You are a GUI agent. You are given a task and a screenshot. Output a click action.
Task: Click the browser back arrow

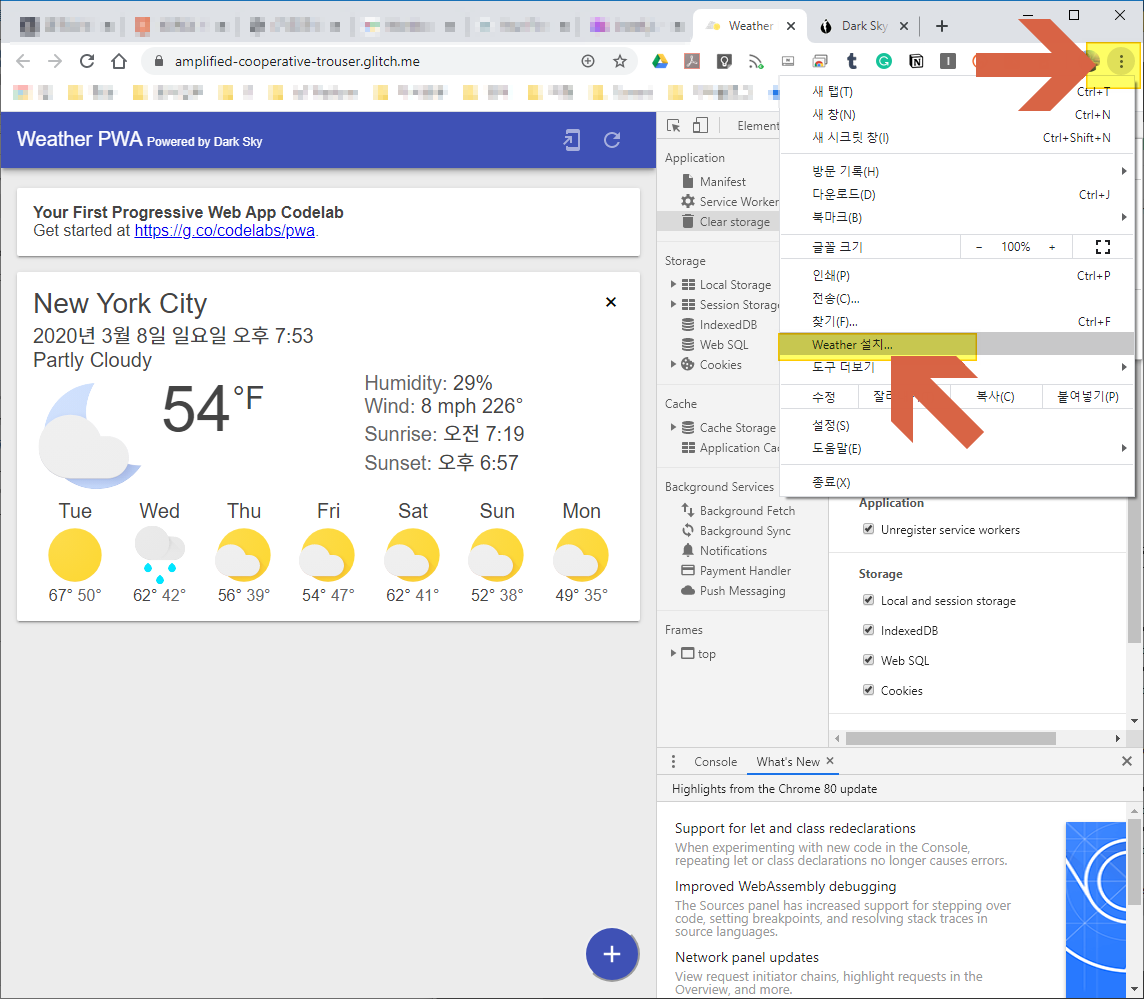point(23,61)
